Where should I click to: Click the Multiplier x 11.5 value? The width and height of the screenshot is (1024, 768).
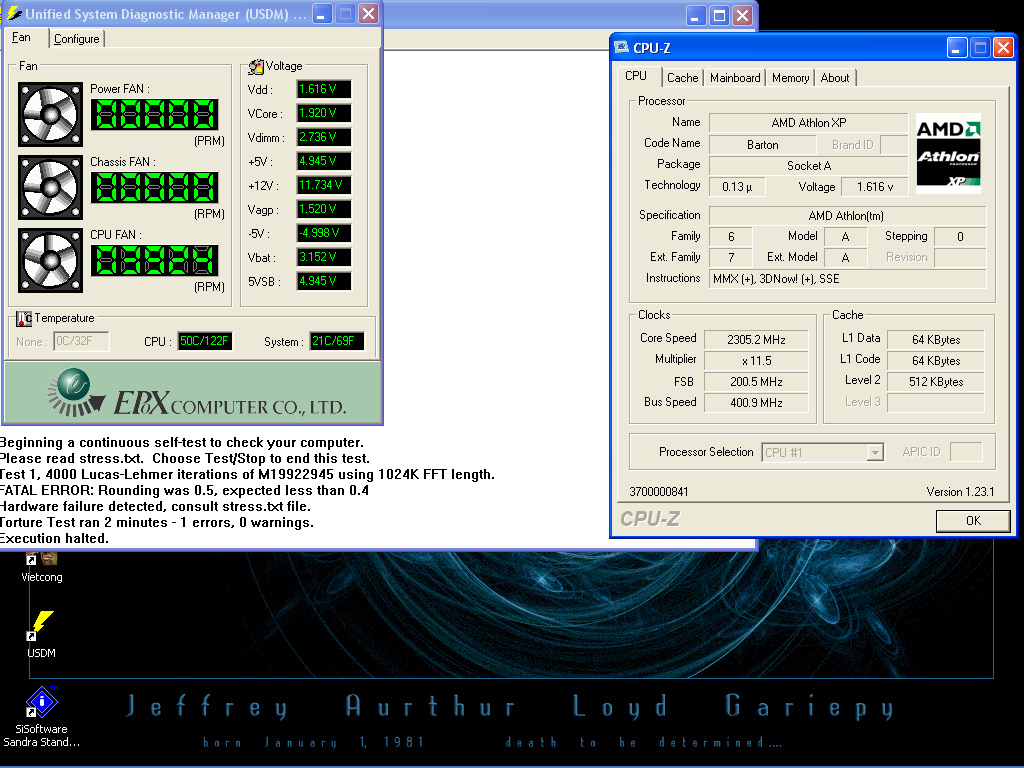tap(756, 360)
